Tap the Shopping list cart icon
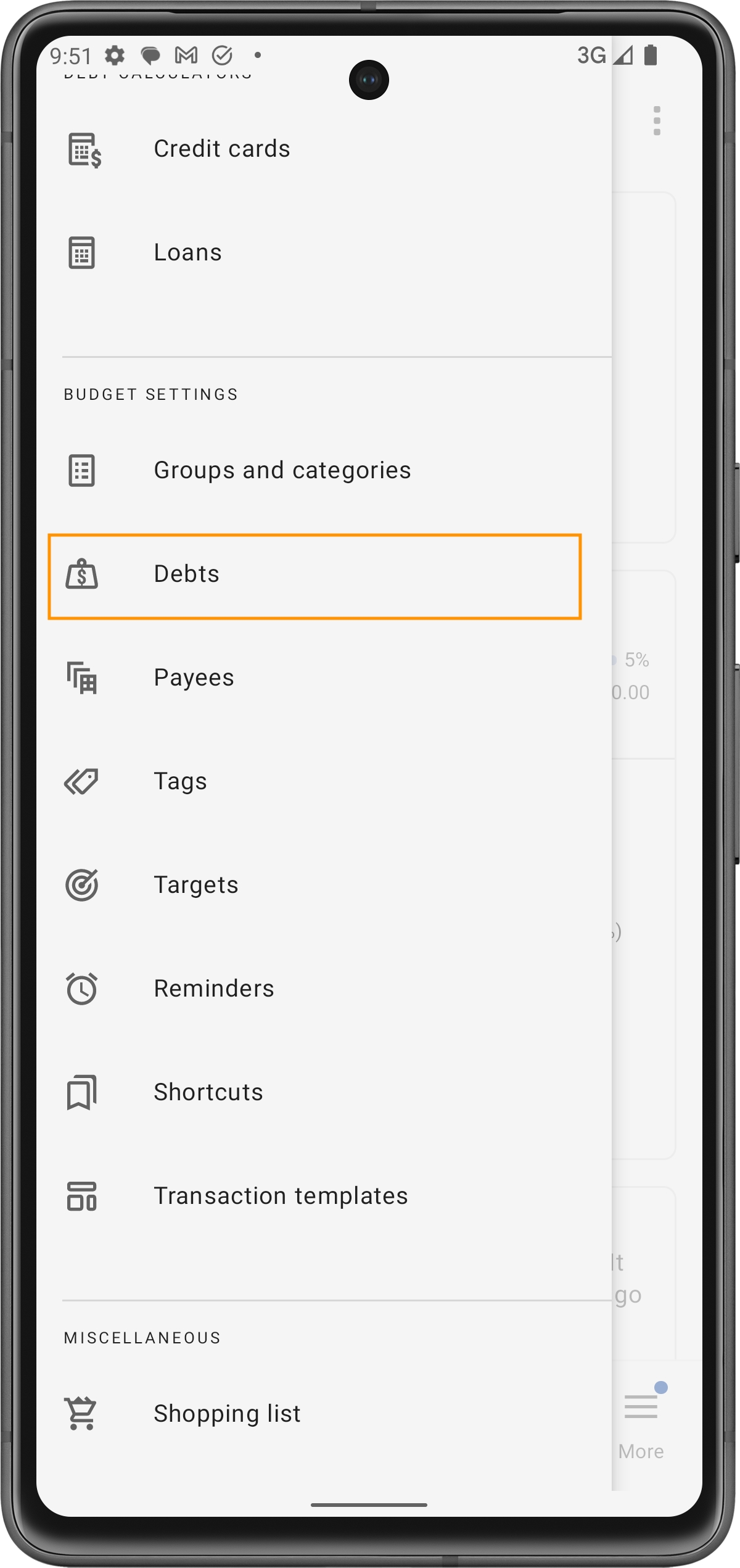 [81, 1413]
